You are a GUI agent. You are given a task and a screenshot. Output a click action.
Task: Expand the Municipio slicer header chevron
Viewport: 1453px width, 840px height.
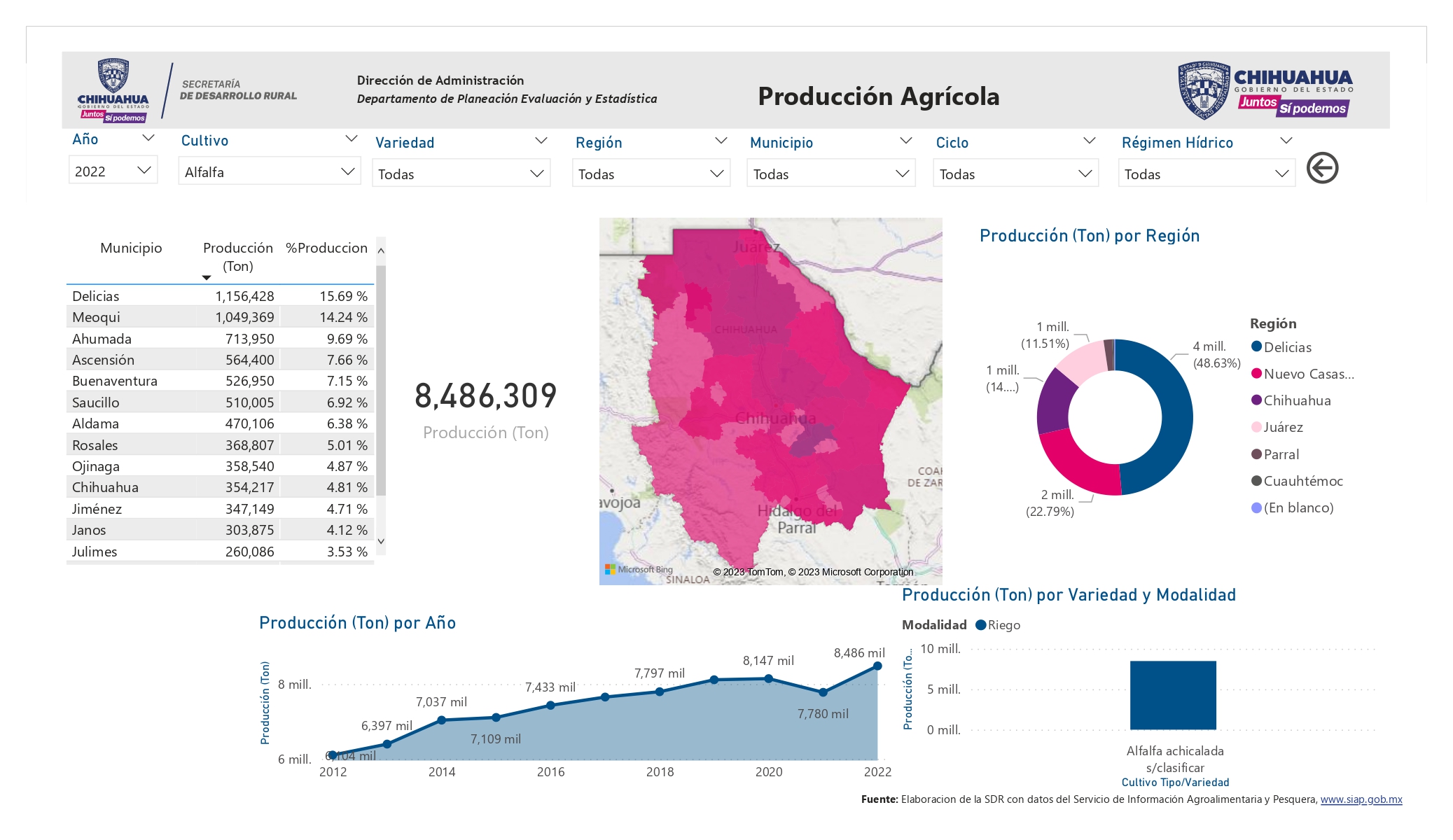(905, 141)
